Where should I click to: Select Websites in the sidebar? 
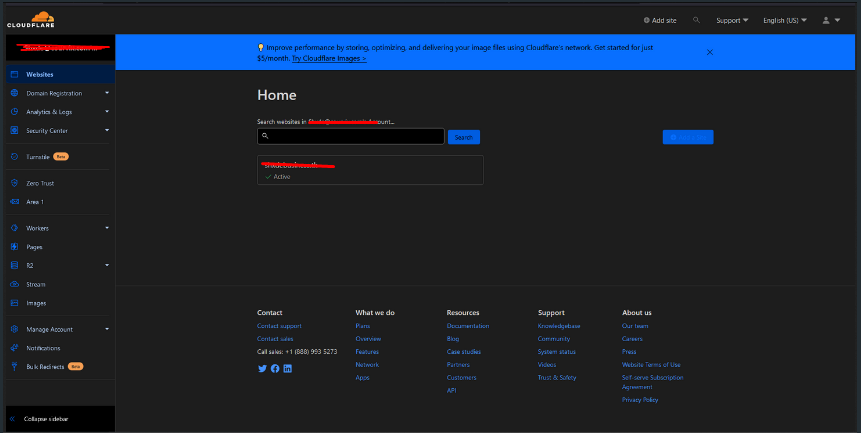pos(60,74)
